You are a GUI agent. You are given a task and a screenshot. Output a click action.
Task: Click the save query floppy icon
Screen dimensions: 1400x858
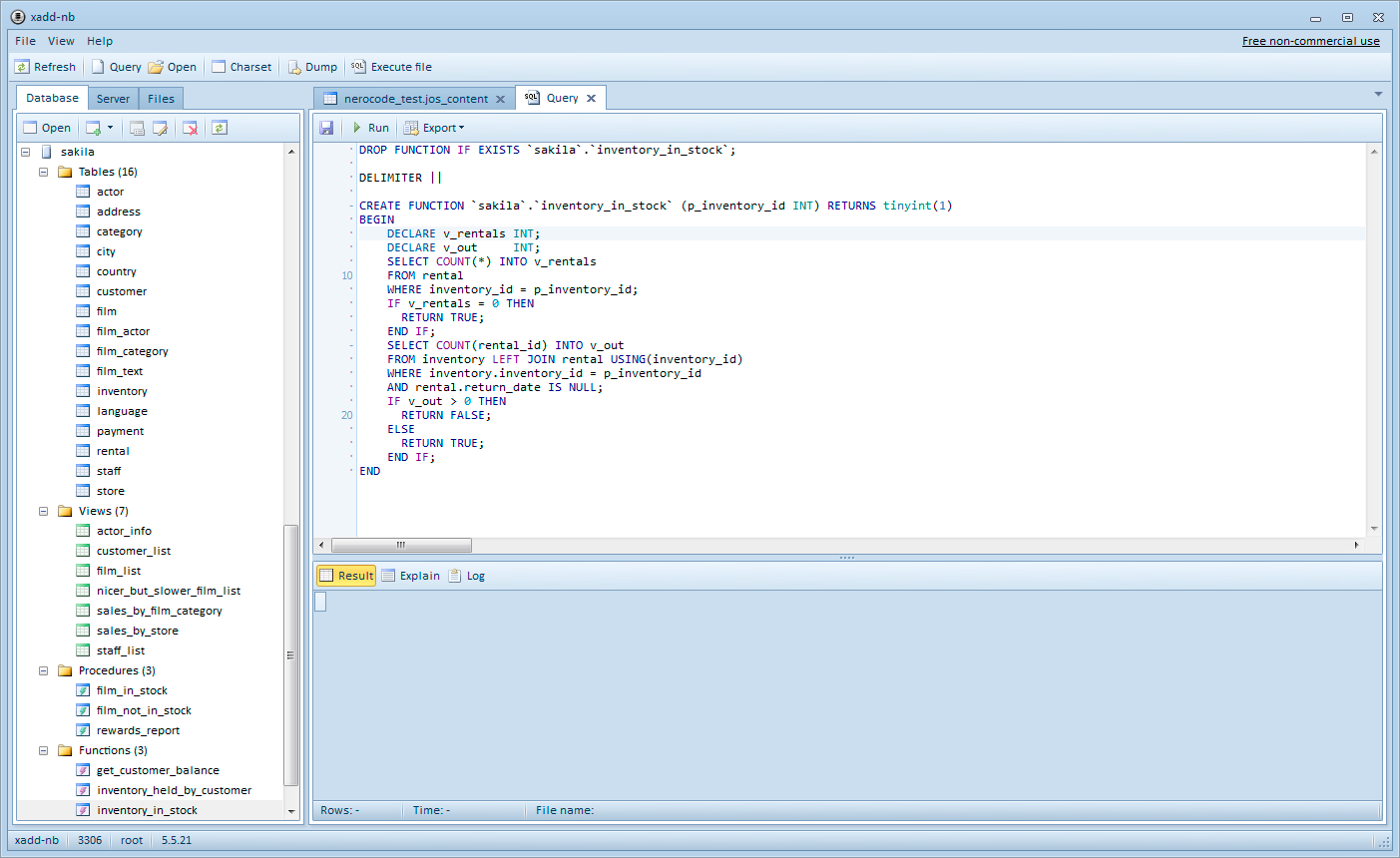coord(326,128)
